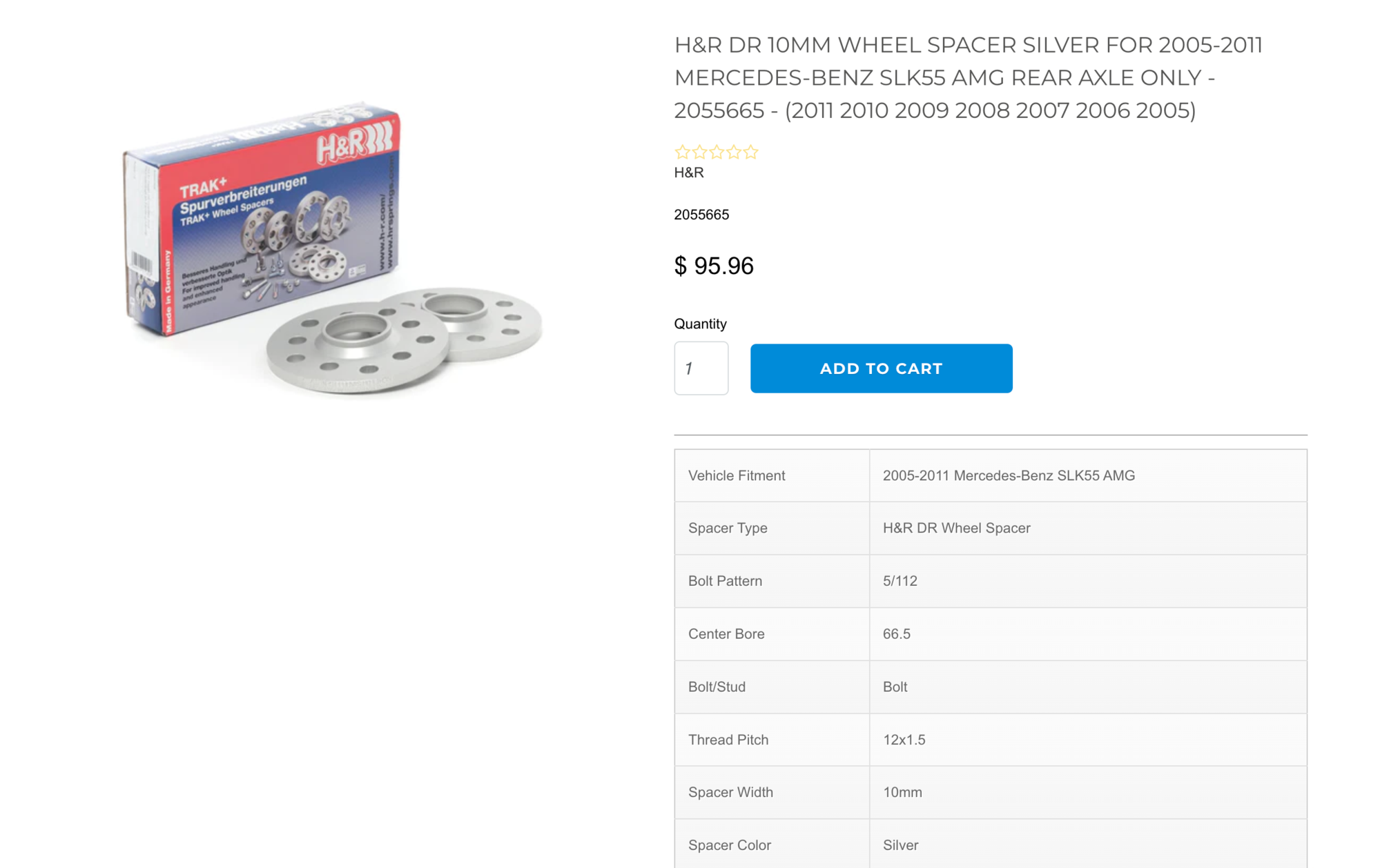The image size is (1380, 868).
Task: Click the product title heading
Action: point(968,77)
